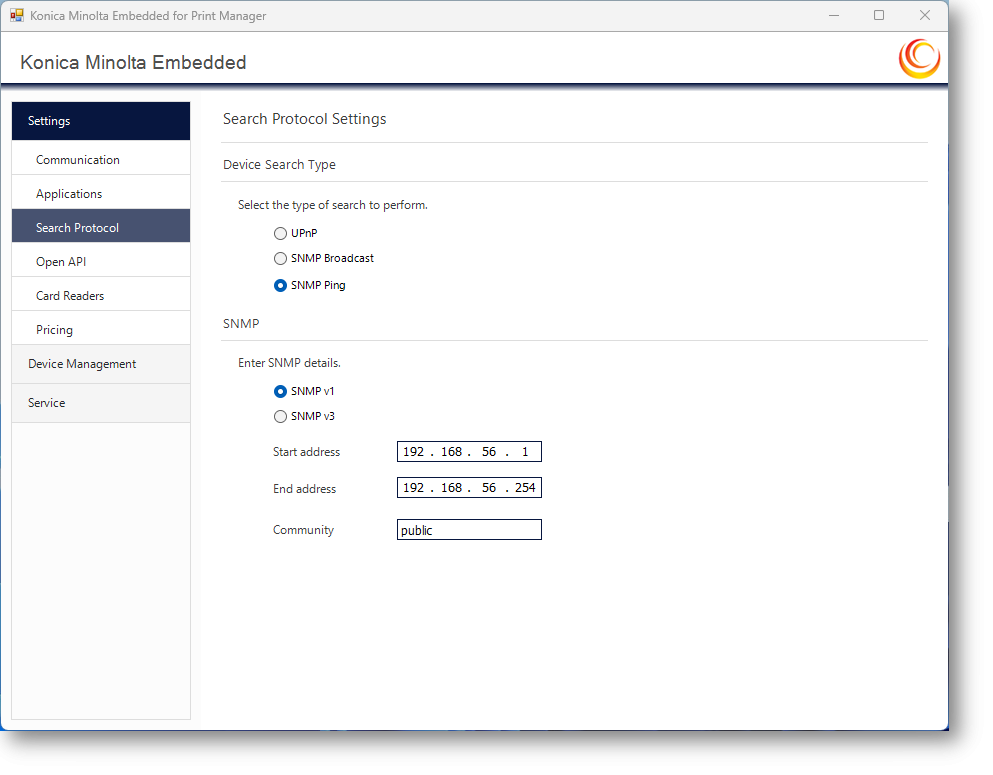This screenshot has width=993, height=775.
Task: Click the orange swirl logo
Action: 920,59
